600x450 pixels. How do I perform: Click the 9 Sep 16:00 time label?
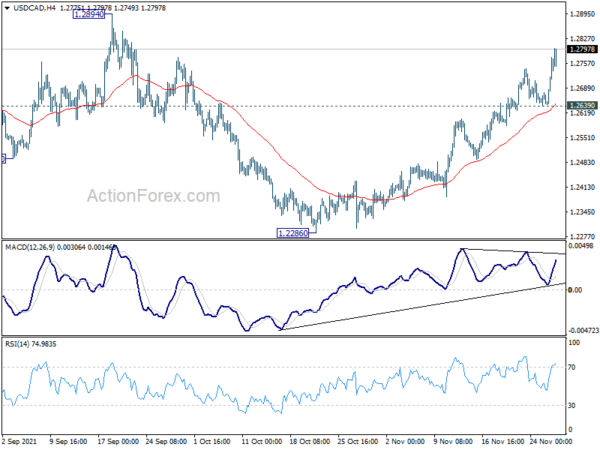pos(68,442)
